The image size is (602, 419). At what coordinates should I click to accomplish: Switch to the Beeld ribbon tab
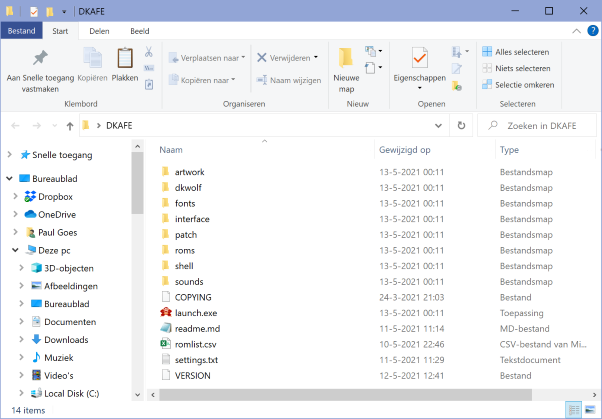pyautogui.click(x=140, y=31)
